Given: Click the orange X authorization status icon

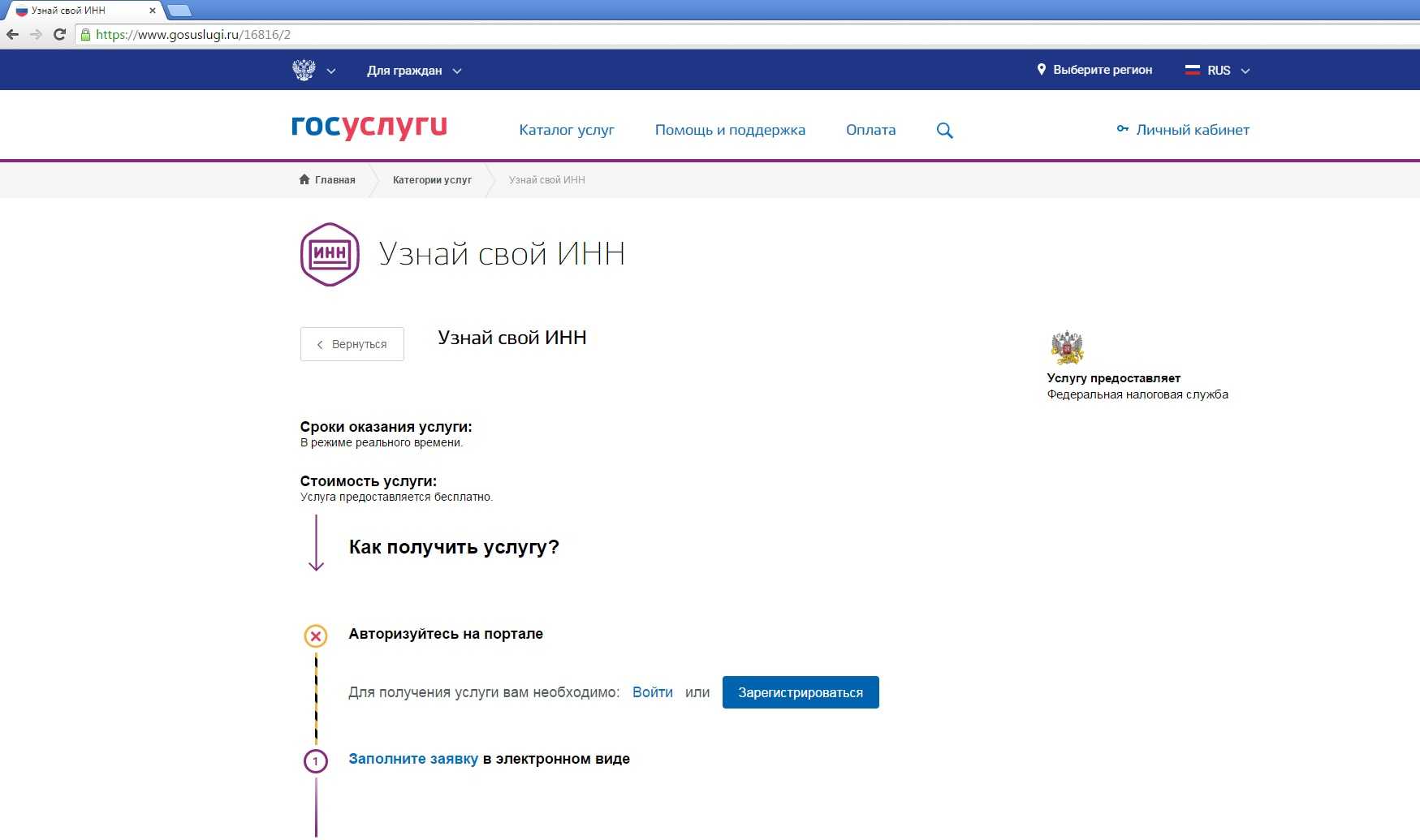Looking at the screenshot, I should [x=316, y=635].
